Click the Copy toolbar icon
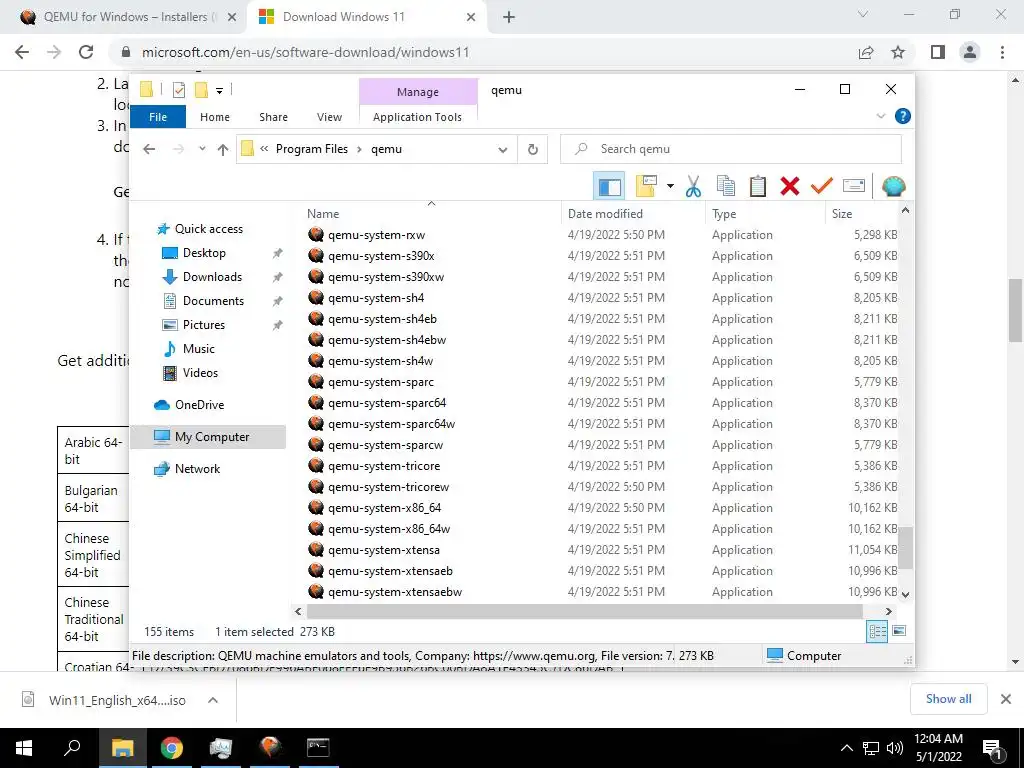The width and height of the screenshot is (1024, 768). point(726,187)
